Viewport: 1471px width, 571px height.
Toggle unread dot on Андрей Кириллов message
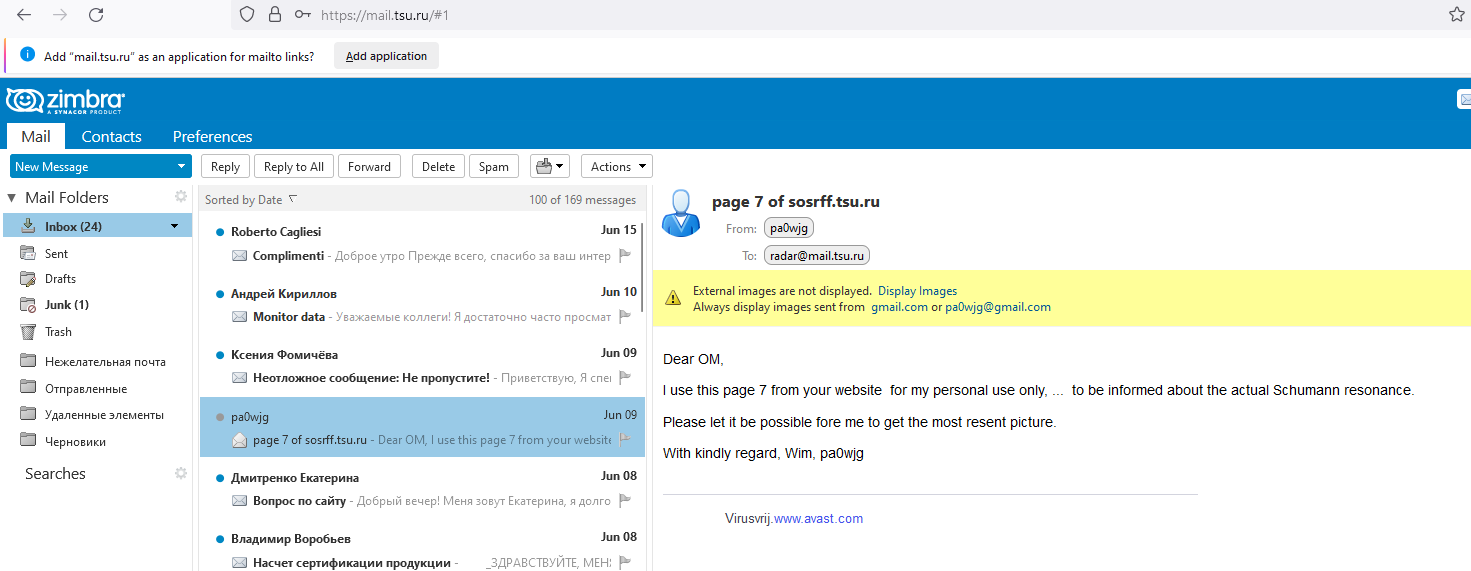tap(220, 294)
